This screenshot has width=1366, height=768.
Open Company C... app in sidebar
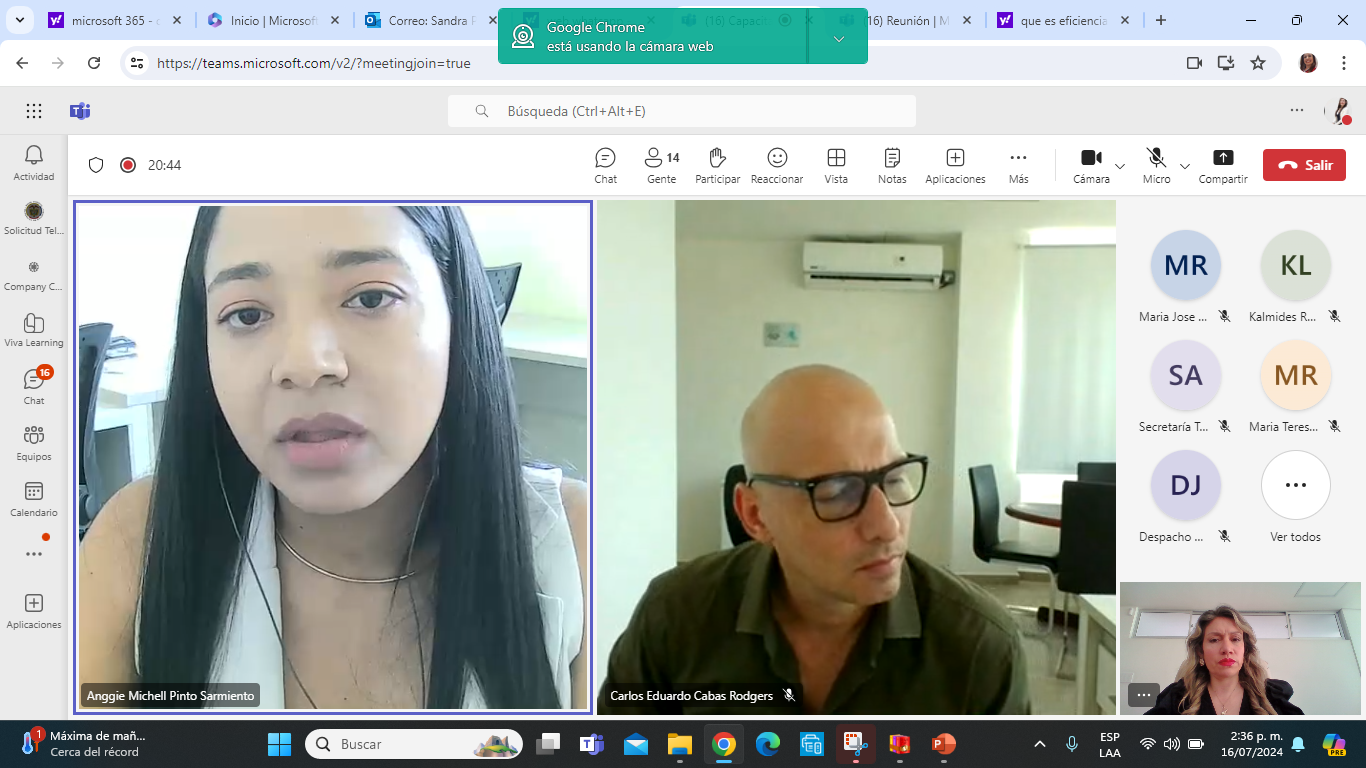tap(34, 274)
